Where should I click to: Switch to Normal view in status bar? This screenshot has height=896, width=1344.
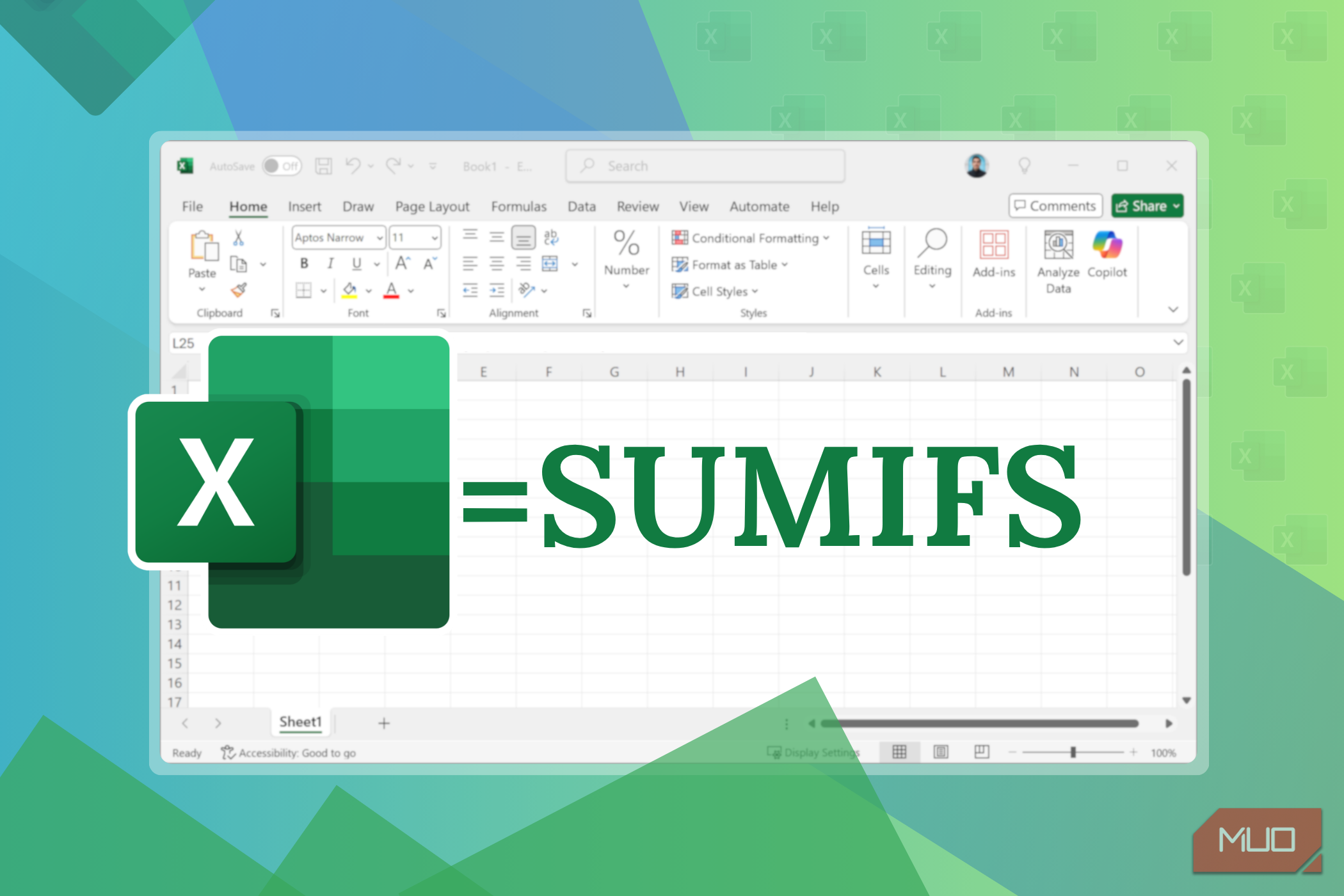click(x=899, y=752)
